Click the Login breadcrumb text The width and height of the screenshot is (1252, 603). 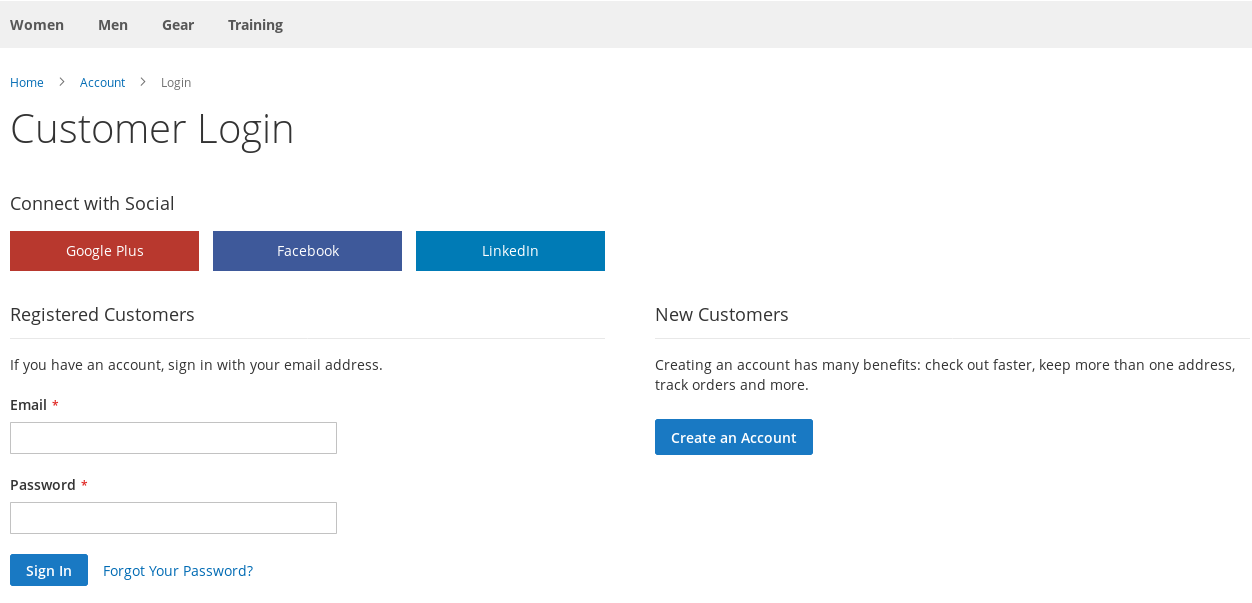pyautogui.click(x=176, y=83)
